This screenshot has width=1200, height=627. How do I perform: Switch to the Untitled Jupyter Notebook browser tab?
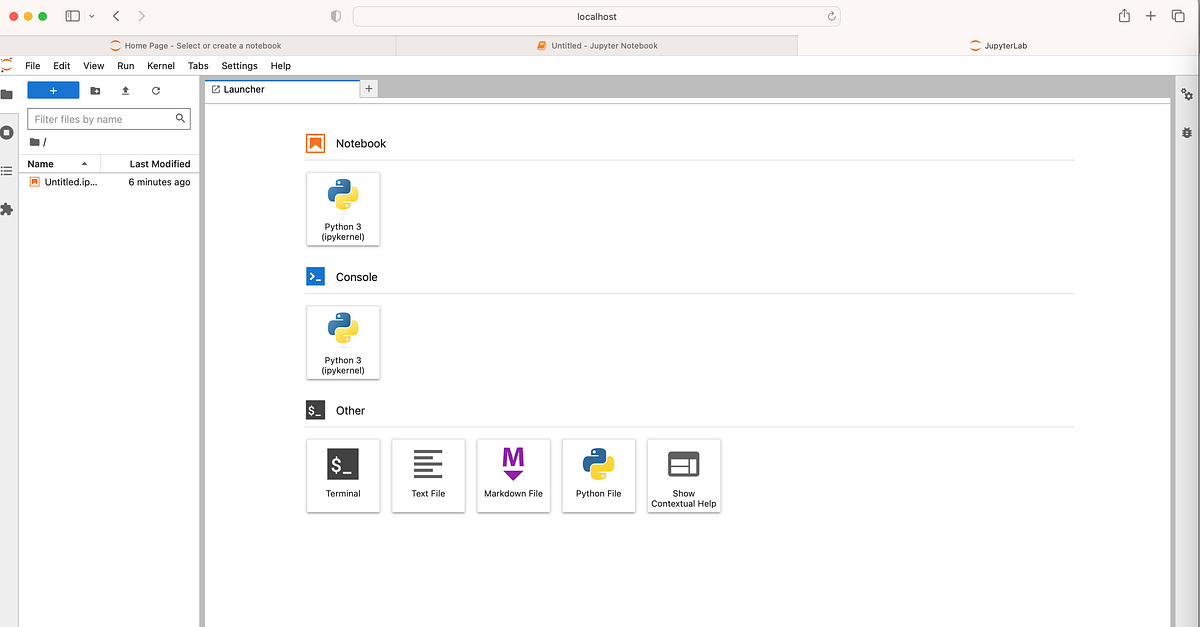point(597,45)
